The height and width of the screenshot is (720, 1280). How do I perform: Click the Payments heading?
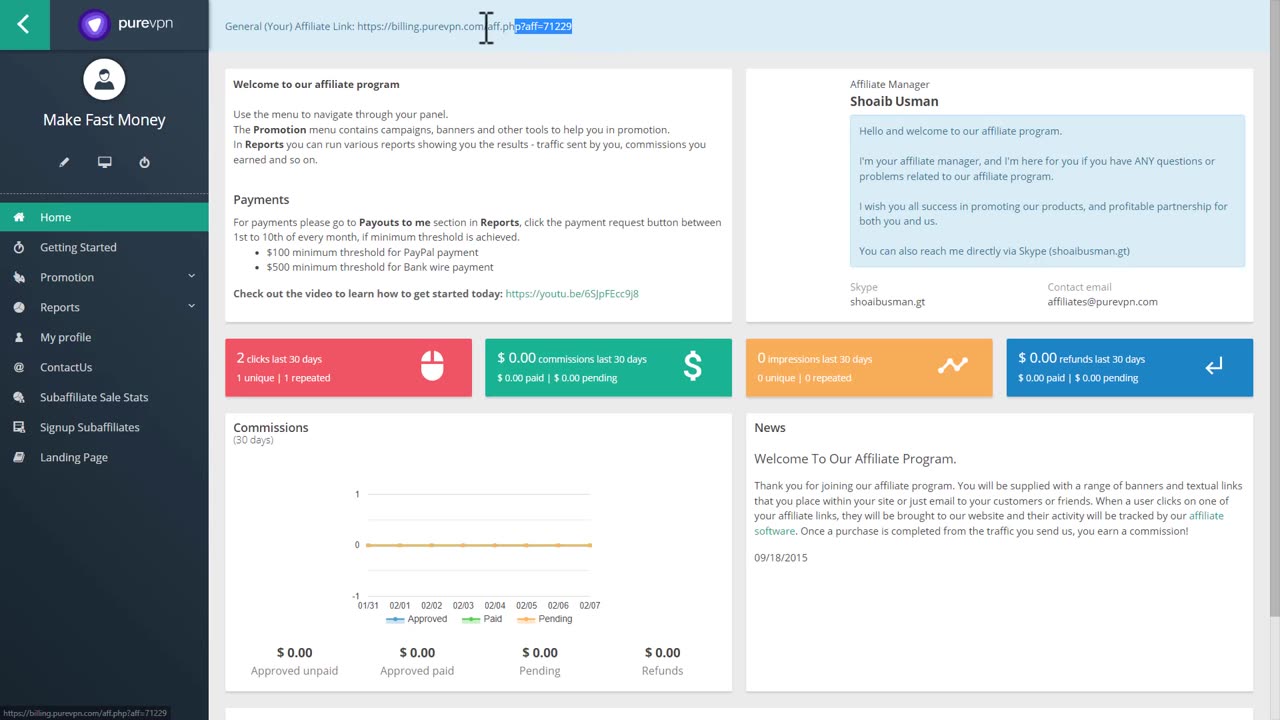pos(261,200)
